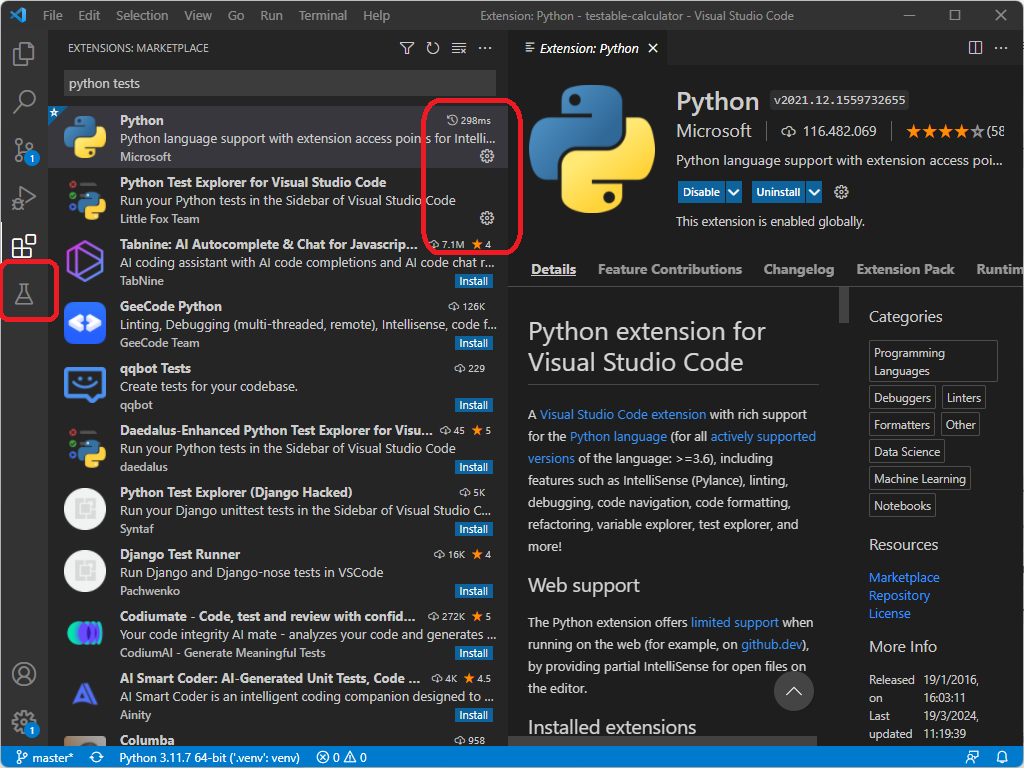Open the Explorer view in activity bar
The height and width of the screenshot is (768, 1024).
click(24, 54)
